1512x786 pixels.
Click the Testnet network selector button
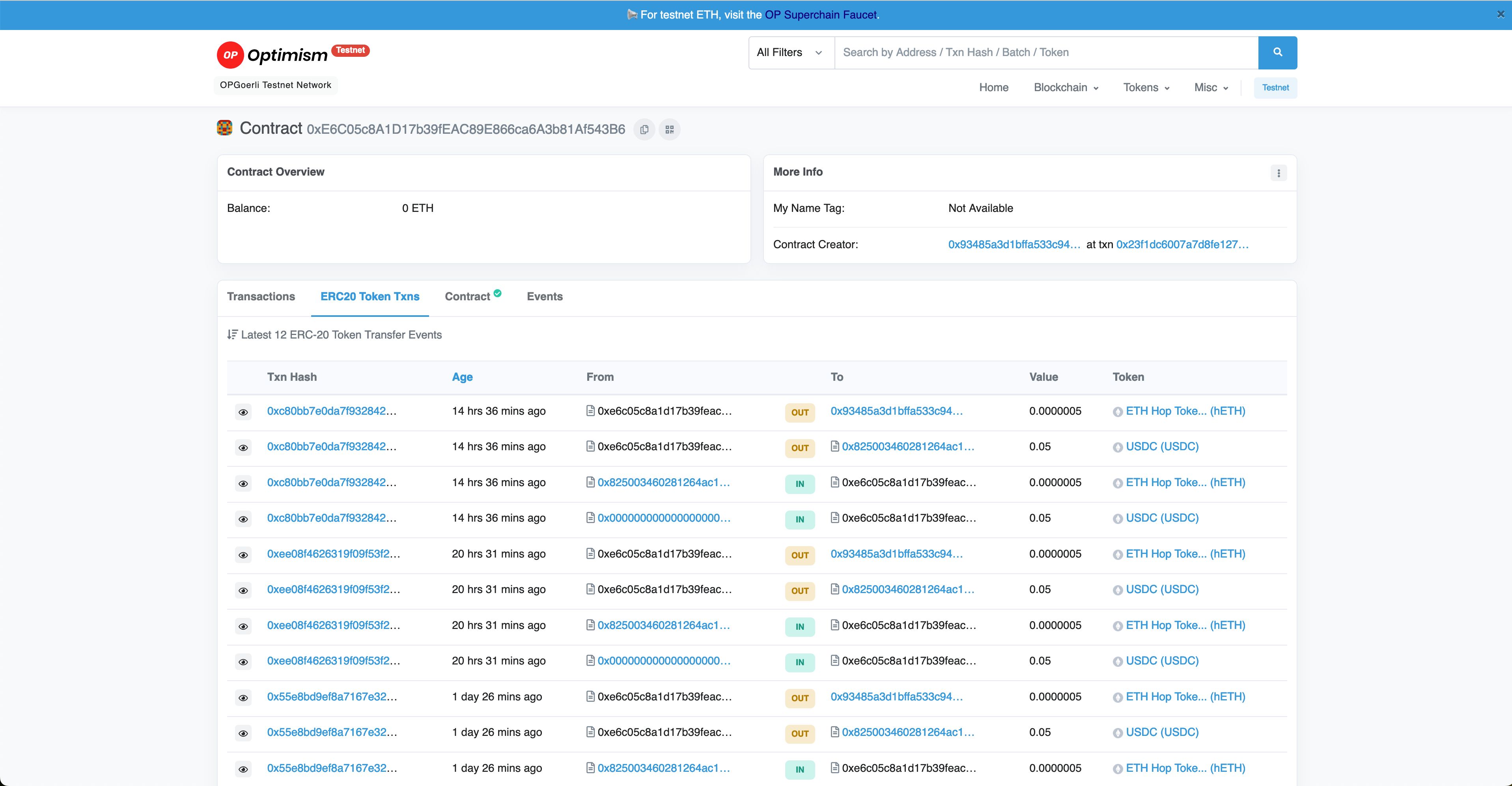[x=1275, y=88]
